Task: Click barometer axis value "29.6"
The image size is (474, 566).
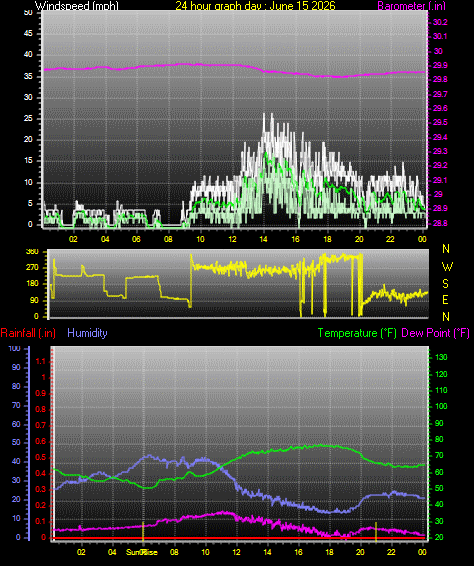Action: [440, 108]
